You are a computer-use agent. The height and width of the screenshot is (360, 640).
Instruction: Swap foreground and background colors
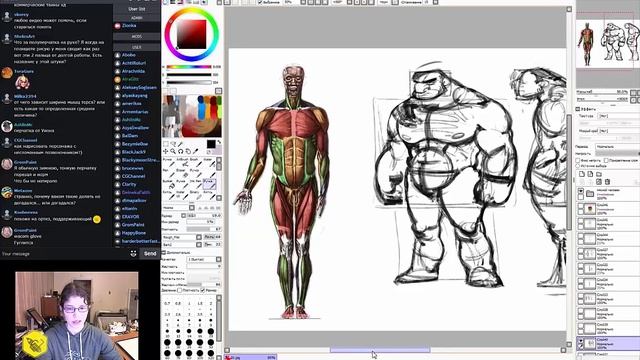220,142
